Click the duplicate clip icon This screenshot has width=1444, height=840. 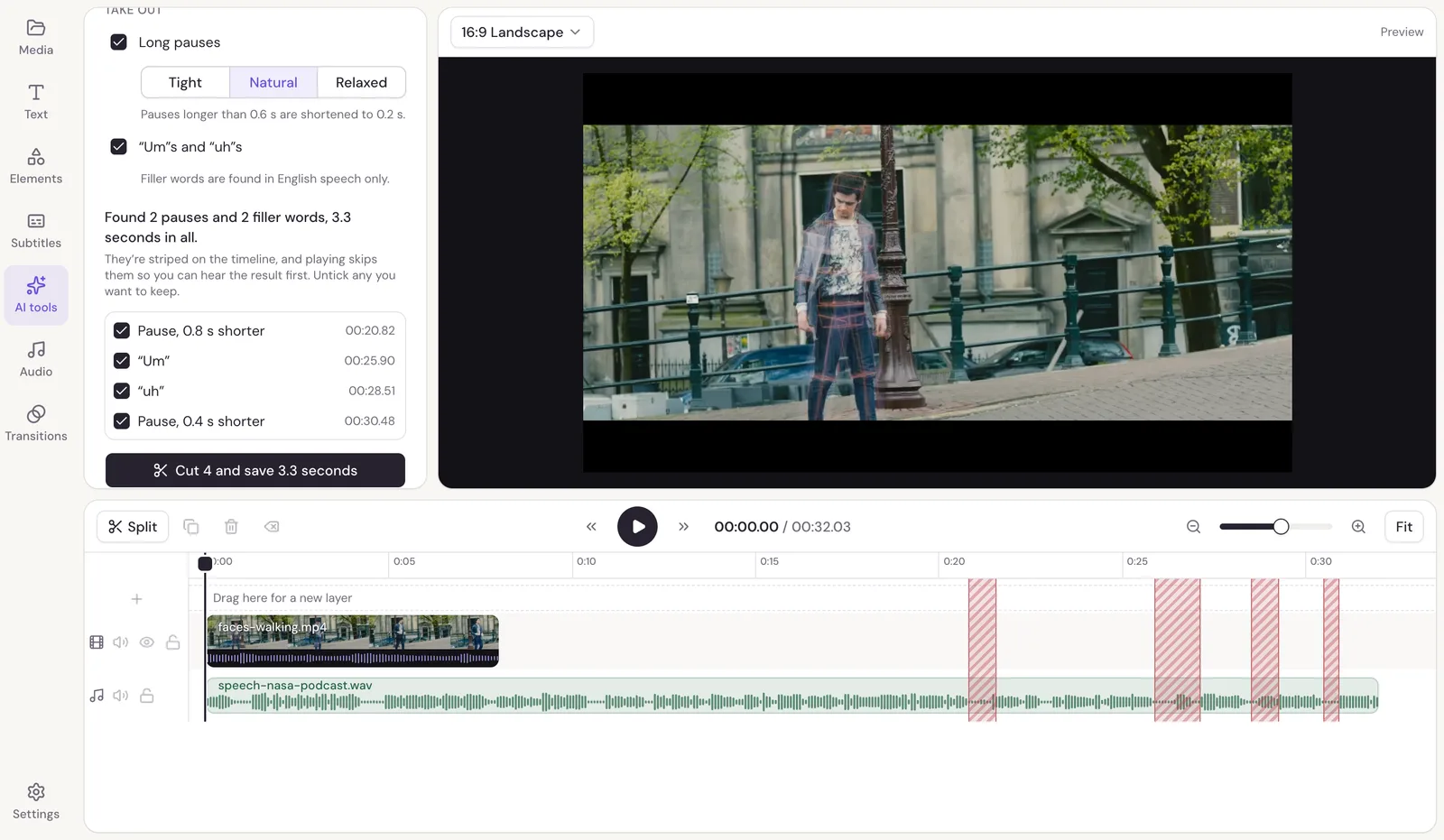[191, 527]
